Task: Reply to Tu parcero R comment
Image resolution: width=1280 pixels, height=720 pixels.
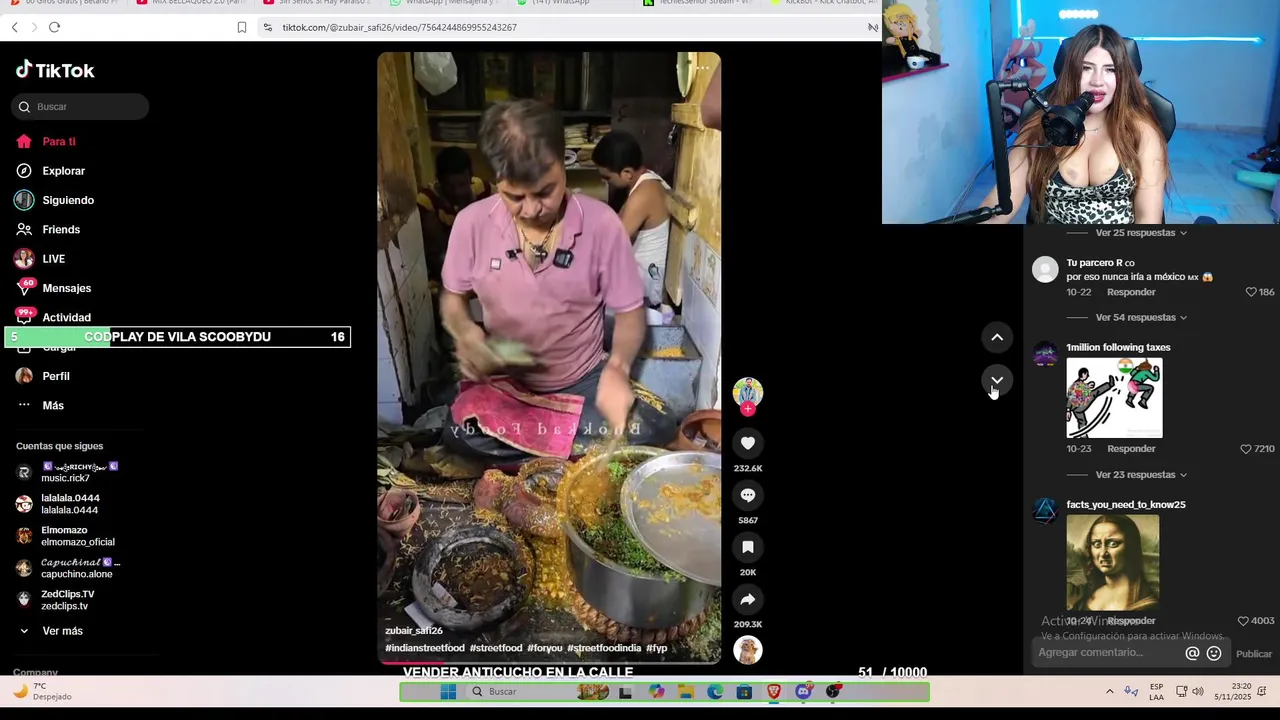Action: 1131,292
